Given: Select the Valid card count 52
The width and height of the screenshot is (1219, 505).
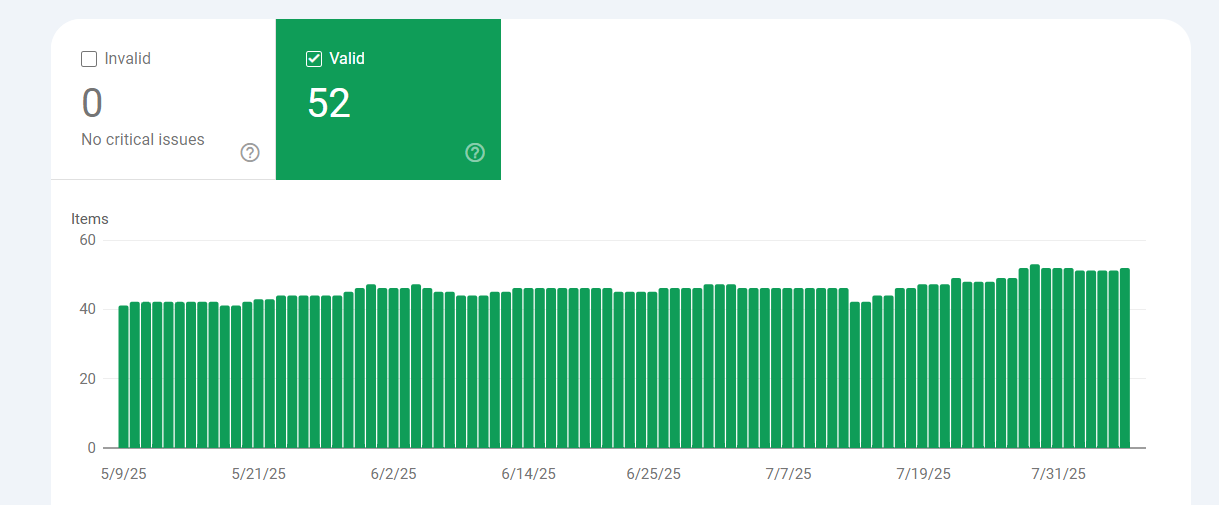Looking at the screenshot, I should [x=329, y=103].
